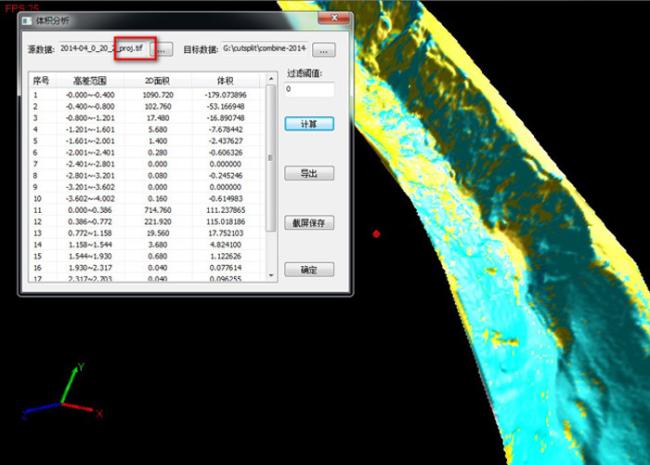Click the results table vertical scrollbar

tap(270, 160)
